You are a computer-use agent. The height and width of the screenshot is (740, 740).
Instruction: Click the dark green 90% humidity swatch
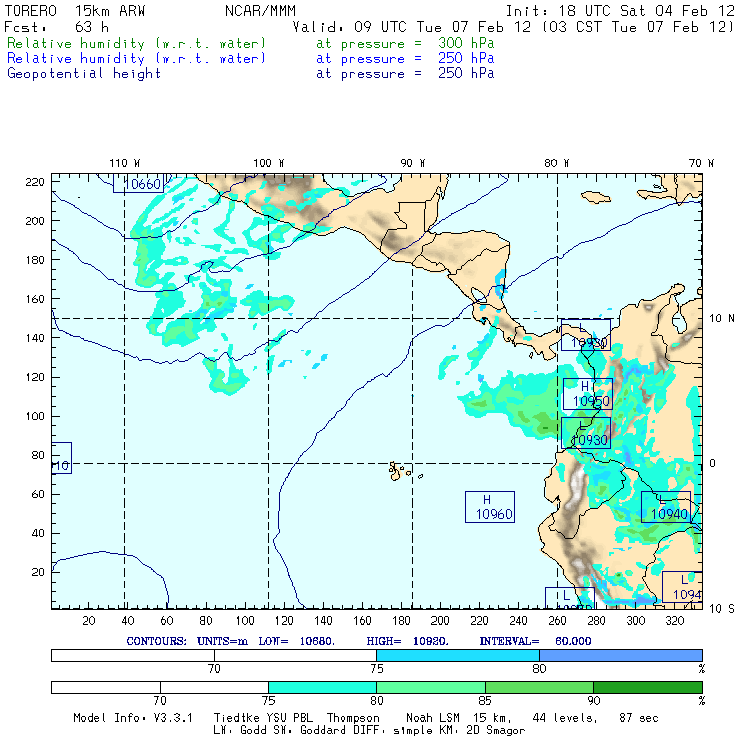(x=648, y=687)
